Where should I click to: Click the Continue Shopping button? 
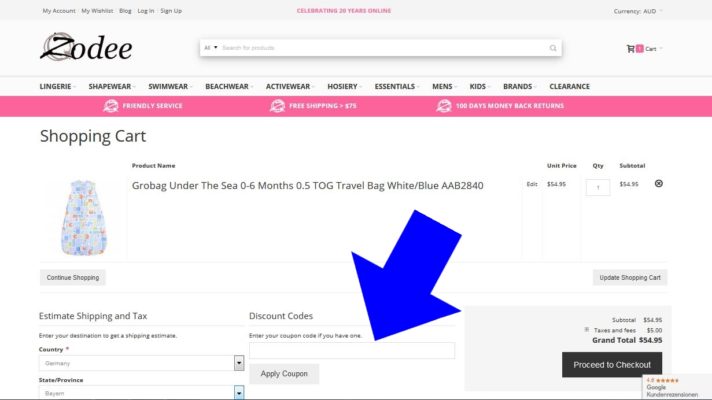pyautogui.click(x=73, y=277)
